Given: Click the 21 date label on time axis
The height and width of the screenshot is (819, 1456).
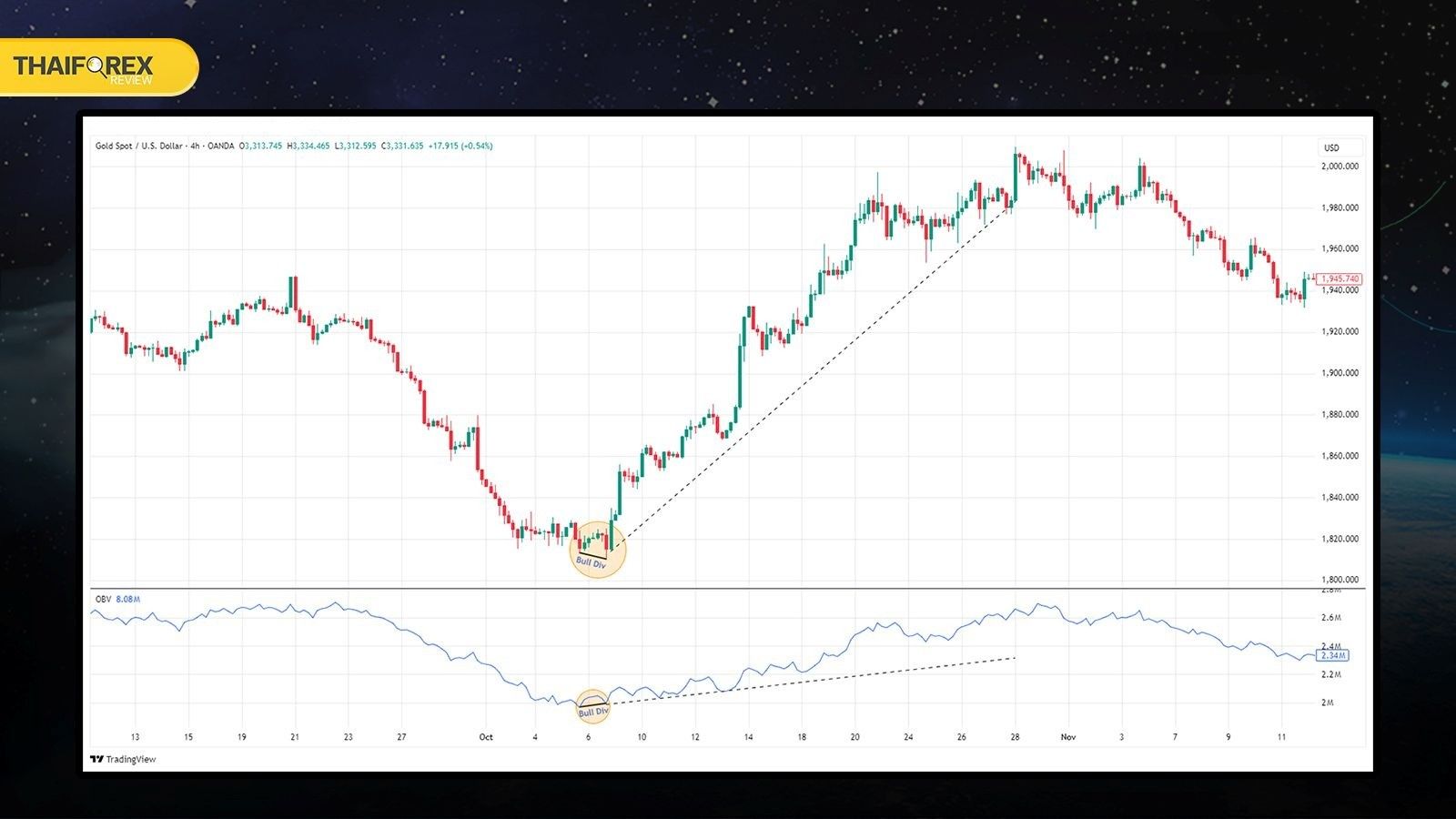Looking at the screenshot, I should [x=295, y=737].
